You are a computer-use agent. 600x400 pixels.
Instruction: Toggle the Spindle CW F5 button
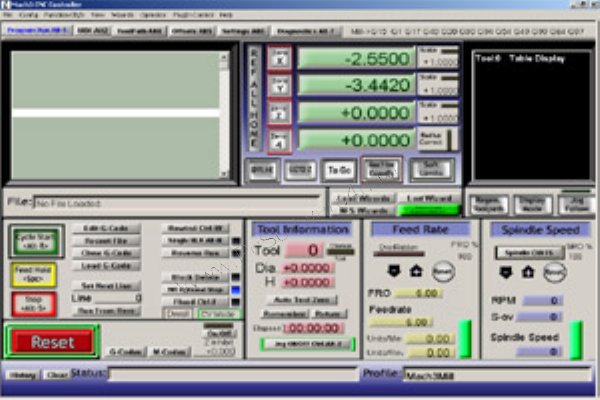point(530,253)
